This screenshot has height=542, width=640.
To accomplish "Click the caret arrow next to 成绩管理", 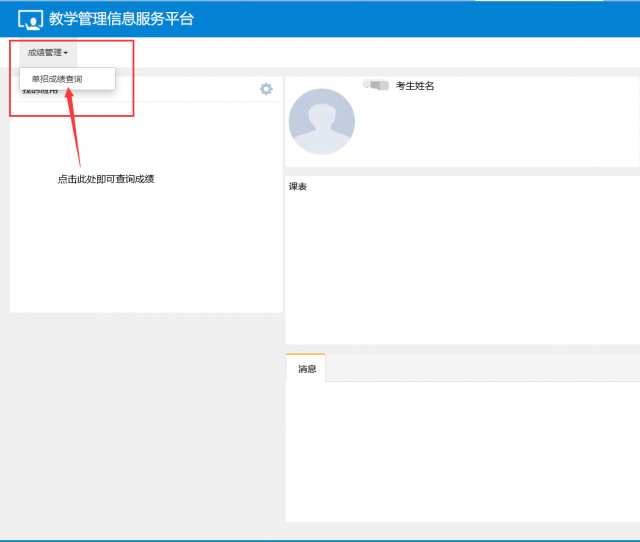I will (x=66, y=53).
